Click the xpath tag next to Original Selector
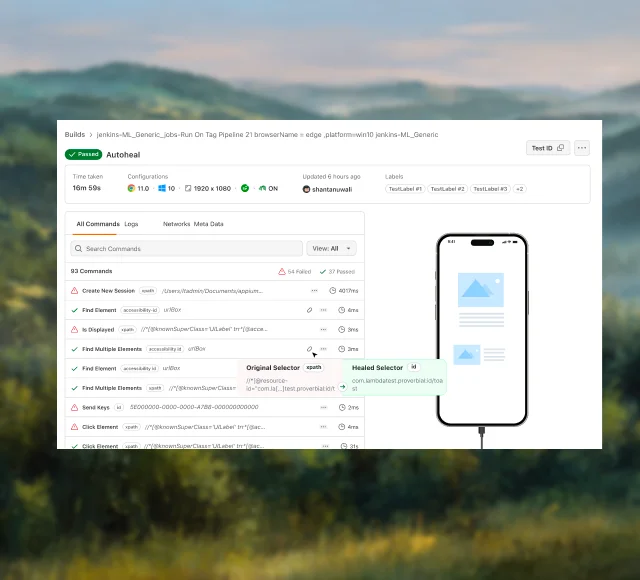Viewport: 640px width, 580px height. [x=313, y=367]
